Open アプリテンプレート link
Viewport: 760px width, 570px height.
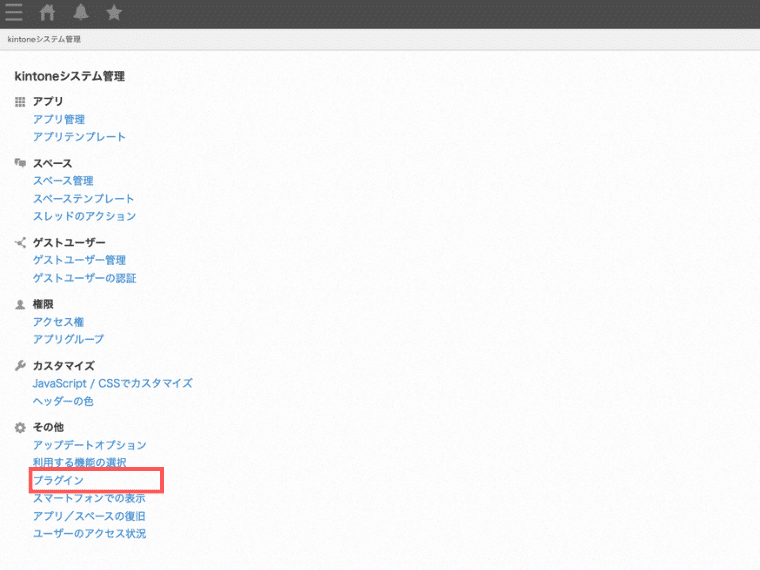pyautogui.click(x=79, y=137)
